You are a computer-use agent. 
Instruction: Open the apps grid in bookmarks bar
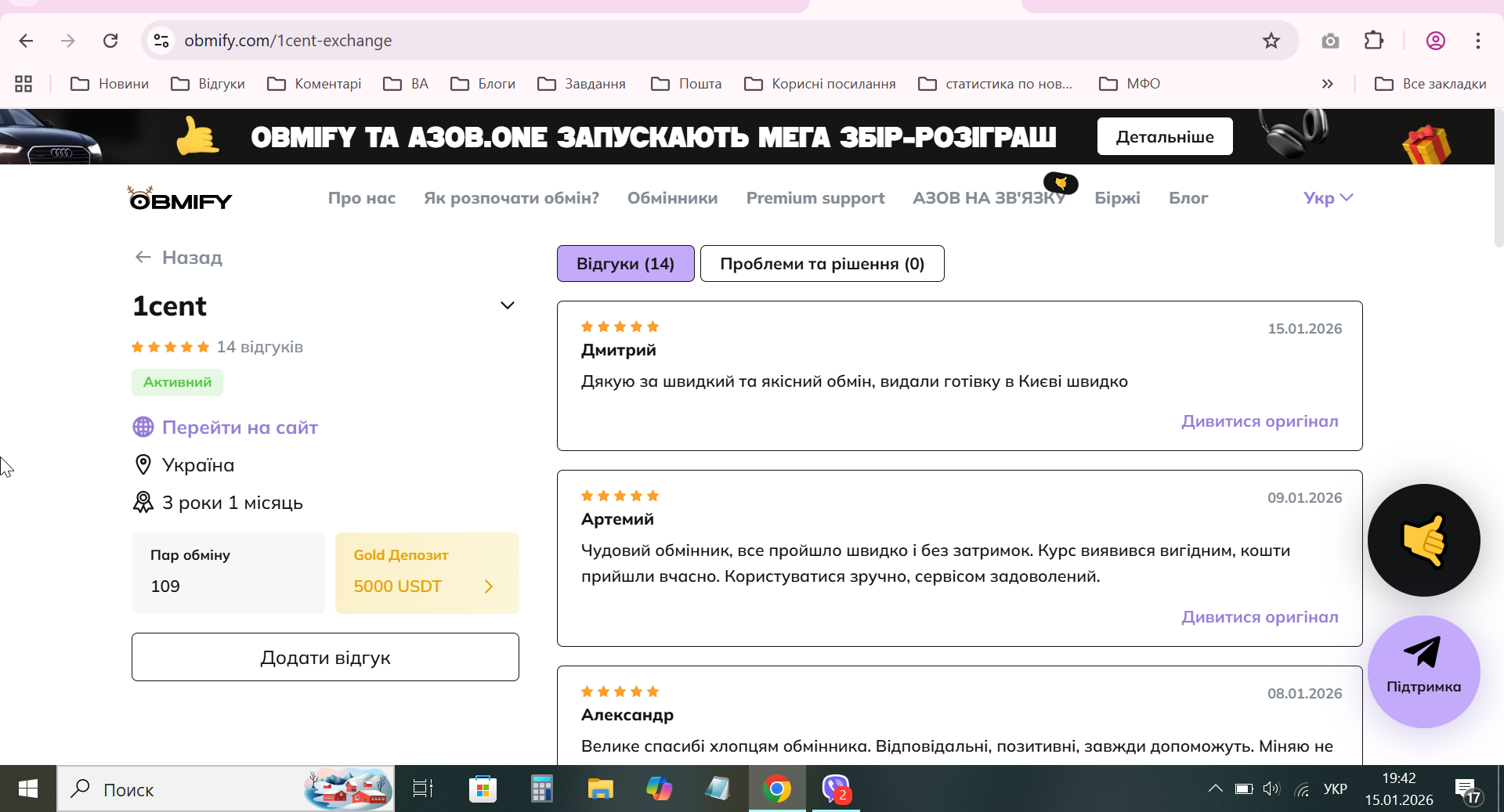click(23, 84)
